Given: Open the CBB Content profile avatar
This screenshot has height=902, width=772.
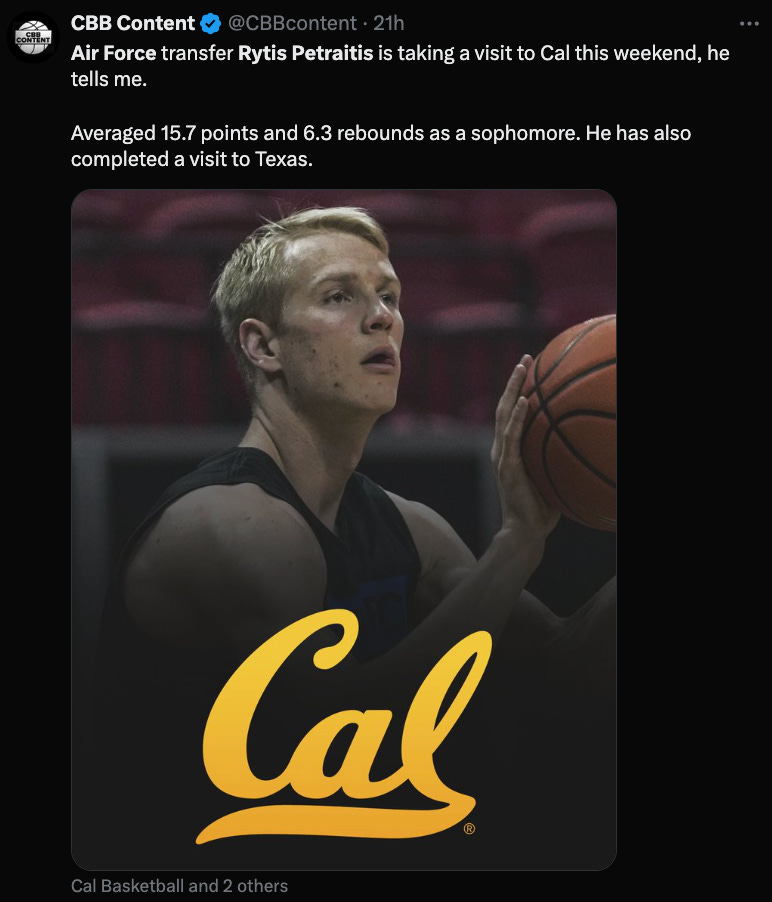Looking at the screenshot, I should [x=33, y=38].
